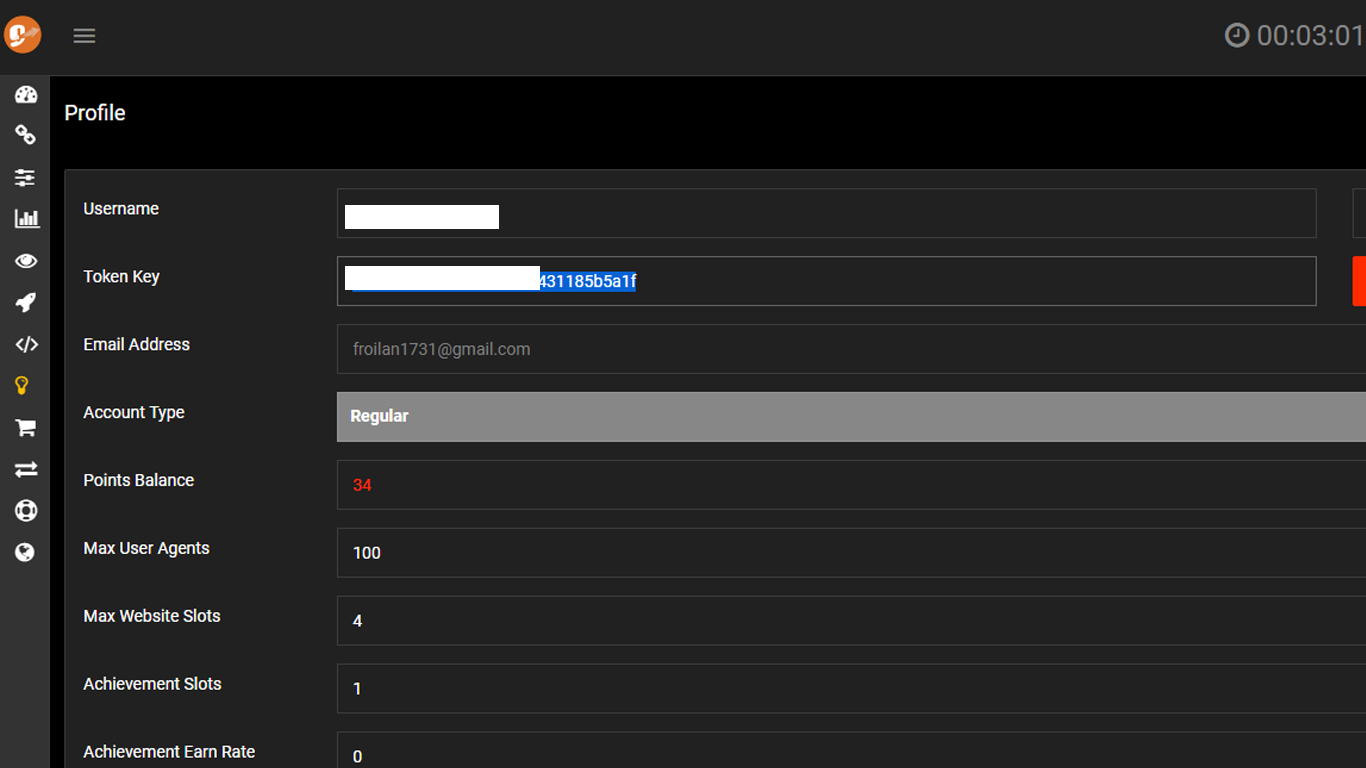Image resolution: width=1366 pixels, height=768 pixels.
Task: Open the bar chart statistics icon
Action: (27, 219)
